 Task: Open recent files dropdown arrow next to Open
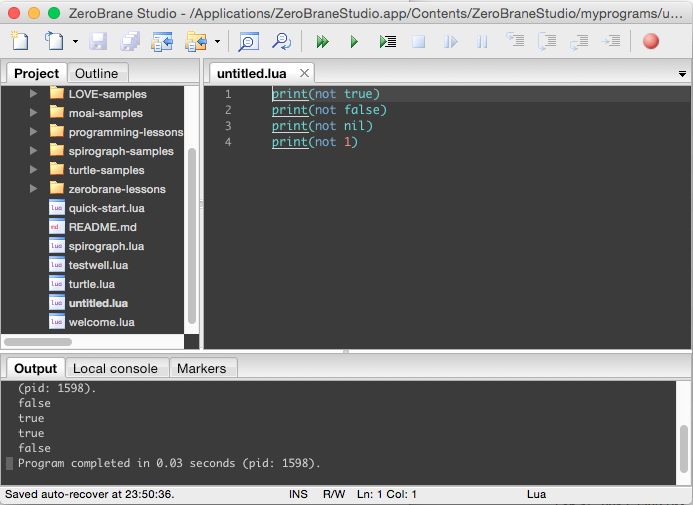tap(76, 42)
